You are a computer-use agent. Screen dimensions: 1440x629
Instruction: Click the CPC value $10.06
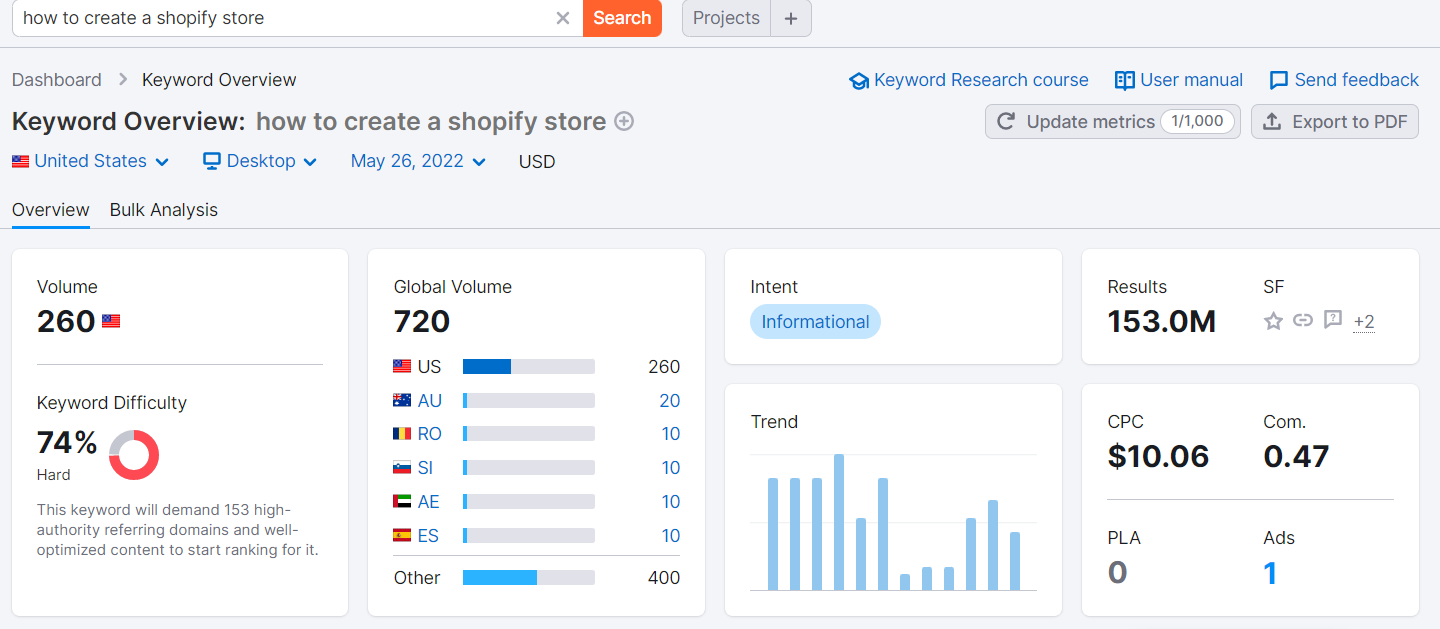pos(1158,457)
